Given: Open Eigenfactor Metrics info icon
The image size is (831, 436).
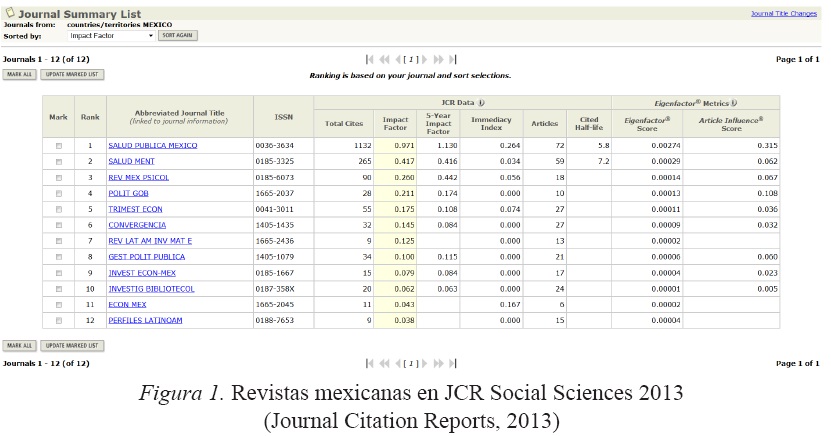Looking at the screenshot, I should [x=733, y=102].
